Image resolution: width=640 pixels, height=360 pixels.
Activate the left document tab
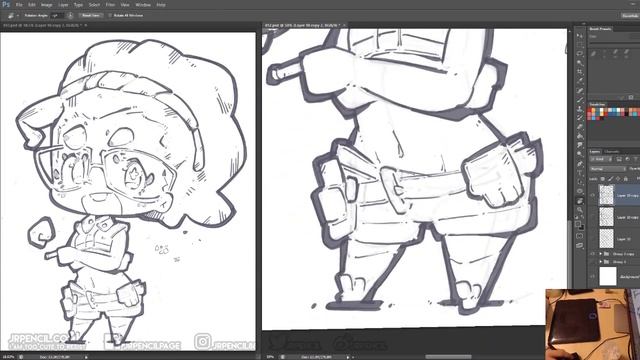[x=43, y=25]
